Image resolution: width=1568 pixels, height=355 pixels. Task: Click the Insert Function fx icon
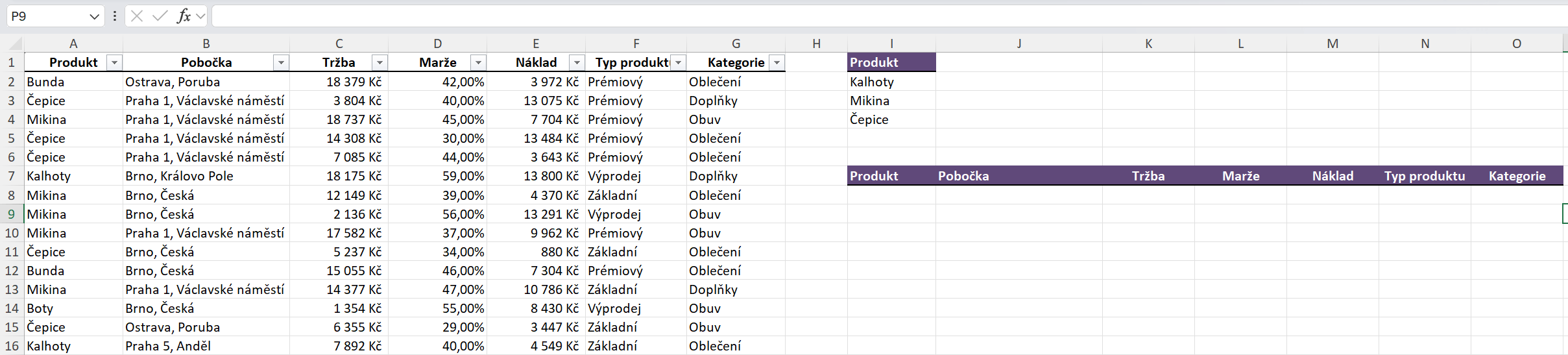click(x=184, y=16)
